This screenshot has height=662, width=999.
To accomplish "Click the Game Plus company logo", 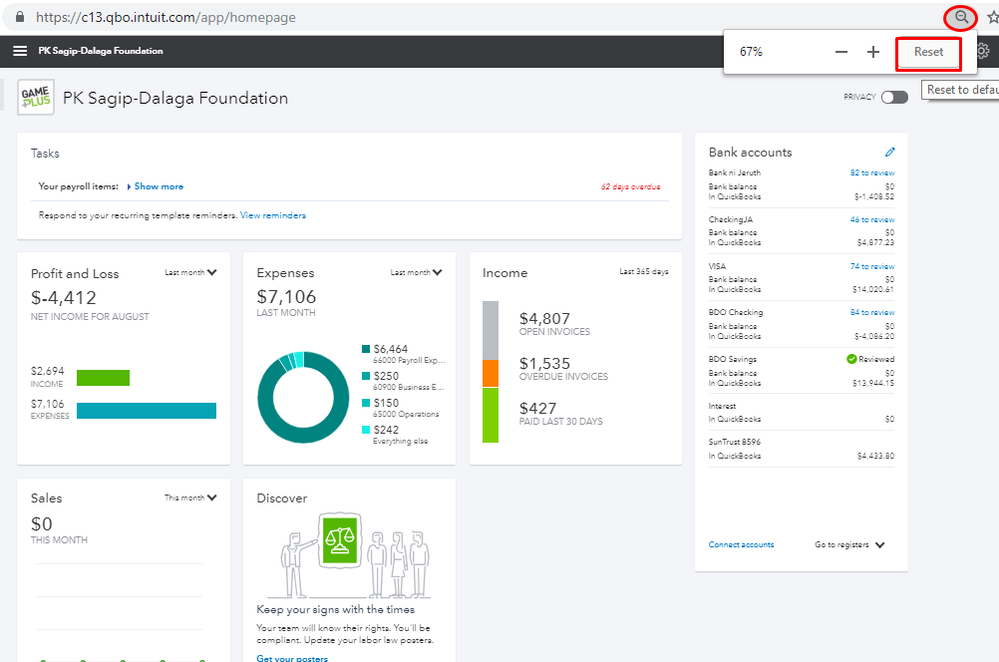I will pyautogui.click(x=36, y=98).
